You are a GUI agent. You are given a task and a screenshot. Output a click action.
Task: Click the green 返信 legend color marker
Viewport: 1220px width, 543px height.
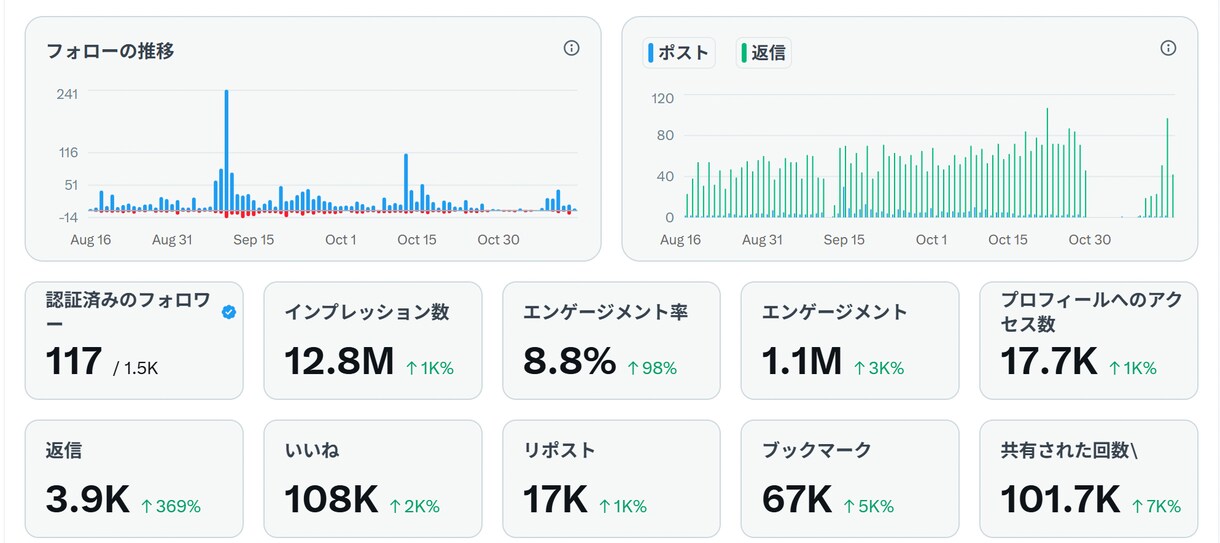(x=744, y=53)
